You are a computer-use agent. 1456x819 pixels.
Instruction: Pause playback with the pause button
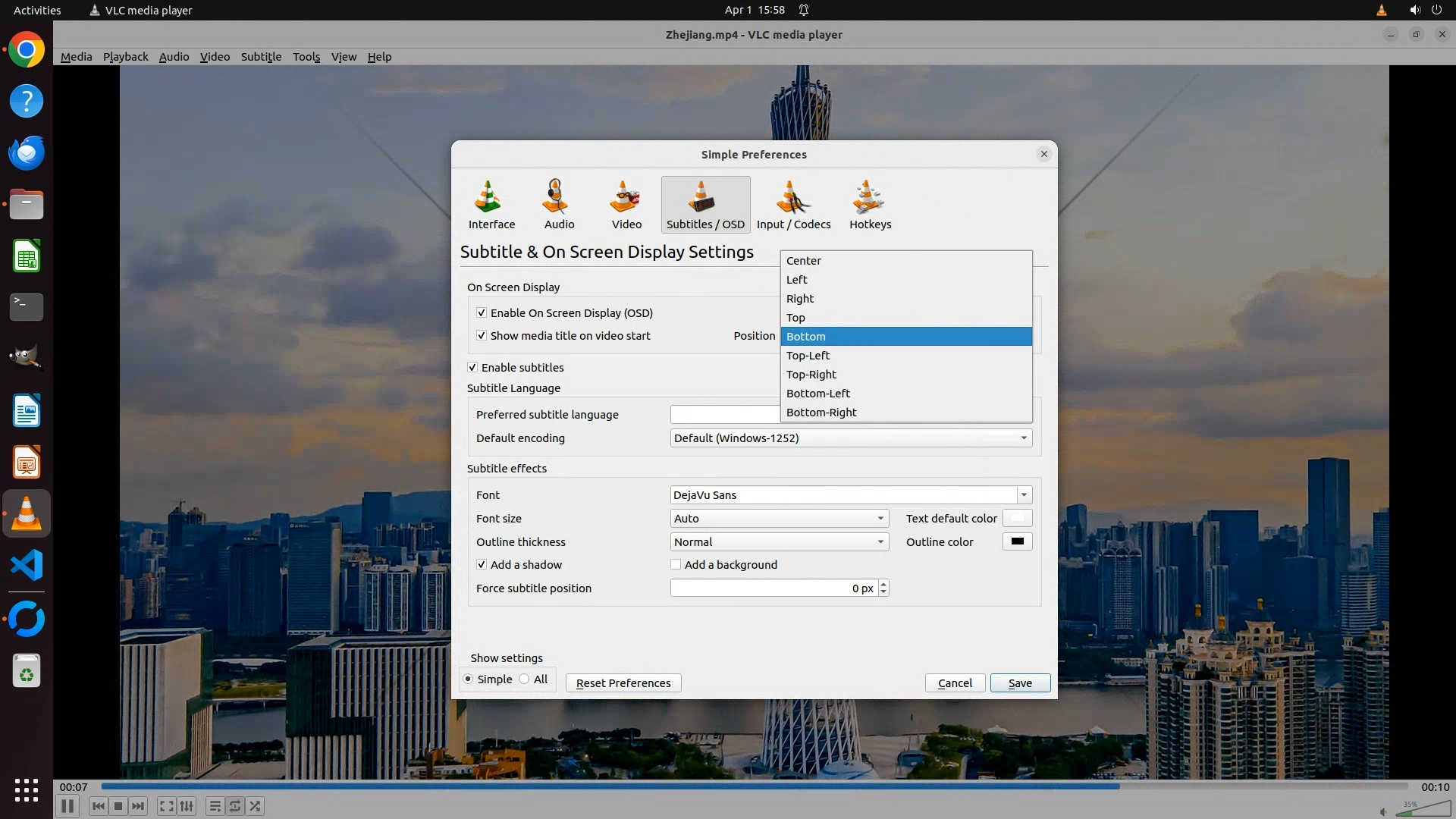67,806
